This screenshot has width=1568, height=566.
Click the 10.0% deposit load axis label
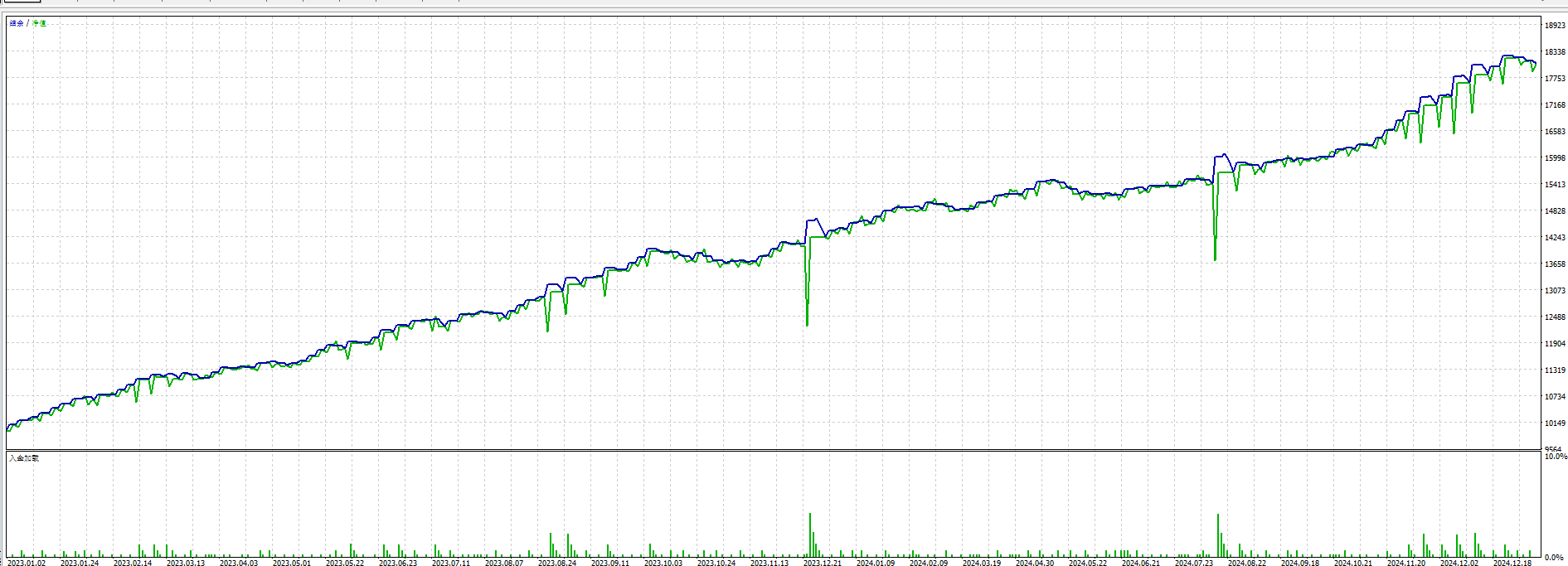pos(1556,457)
